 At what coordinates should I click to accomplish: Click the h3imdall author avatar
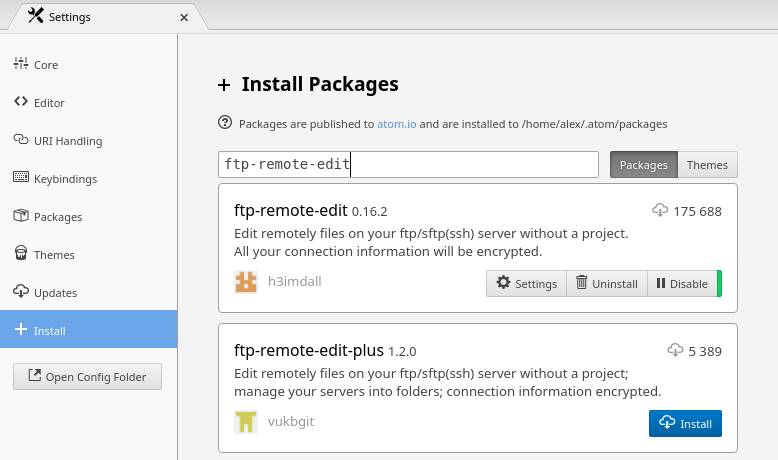tap(246, 282)
